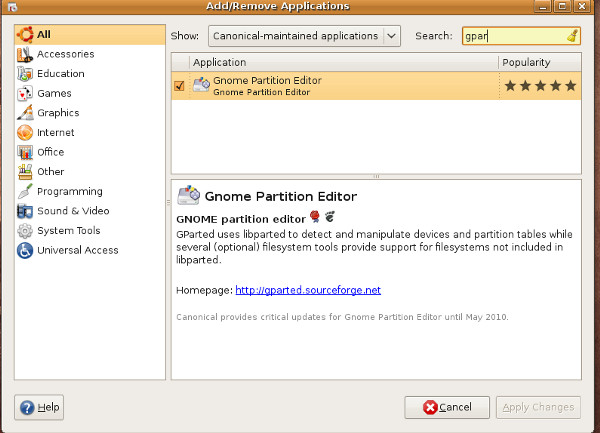Select the Graphics category icon
Screen dimensions: 600x433
[25, 113]
